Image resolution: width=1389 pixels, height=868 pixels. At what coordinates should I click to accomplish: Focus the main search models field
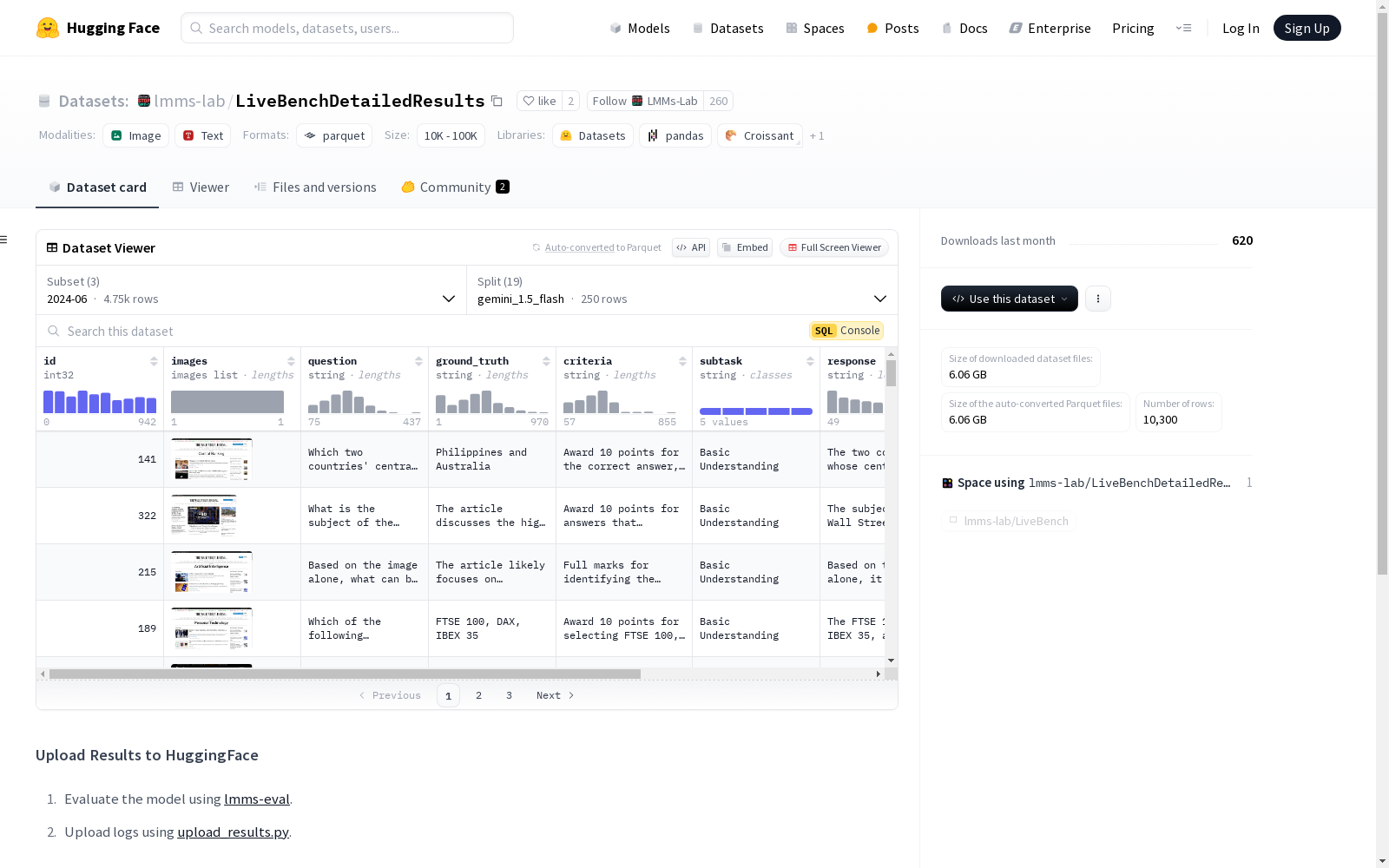click(x=347, y=28)
